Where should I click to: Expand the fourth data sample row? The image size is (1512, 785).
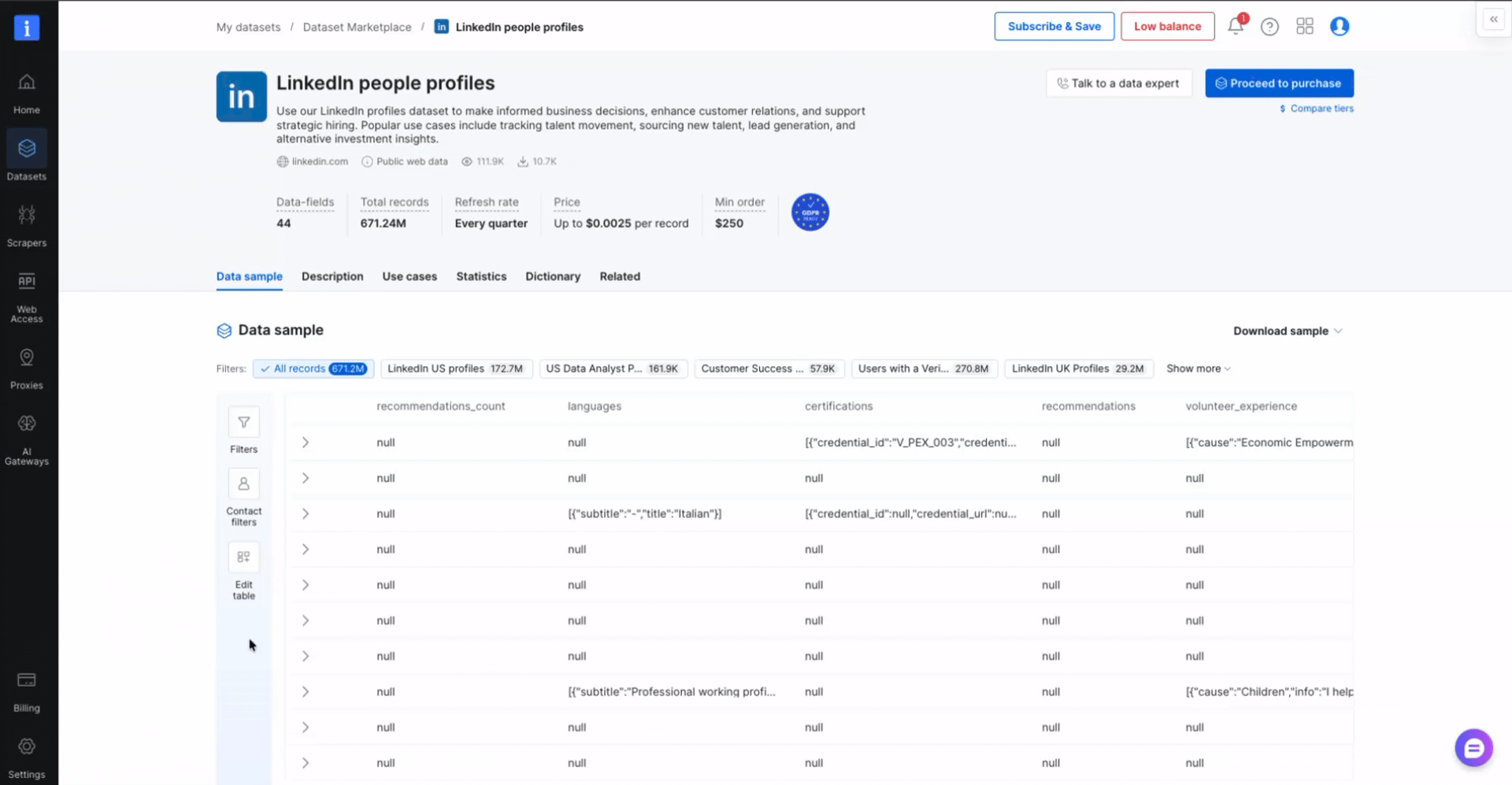[306, 549]
